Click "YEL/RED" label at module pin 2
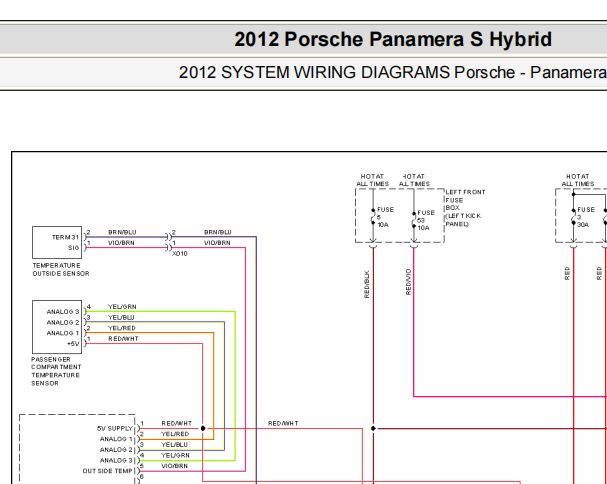The image size is (607, 484). click(x=175, y=434)
